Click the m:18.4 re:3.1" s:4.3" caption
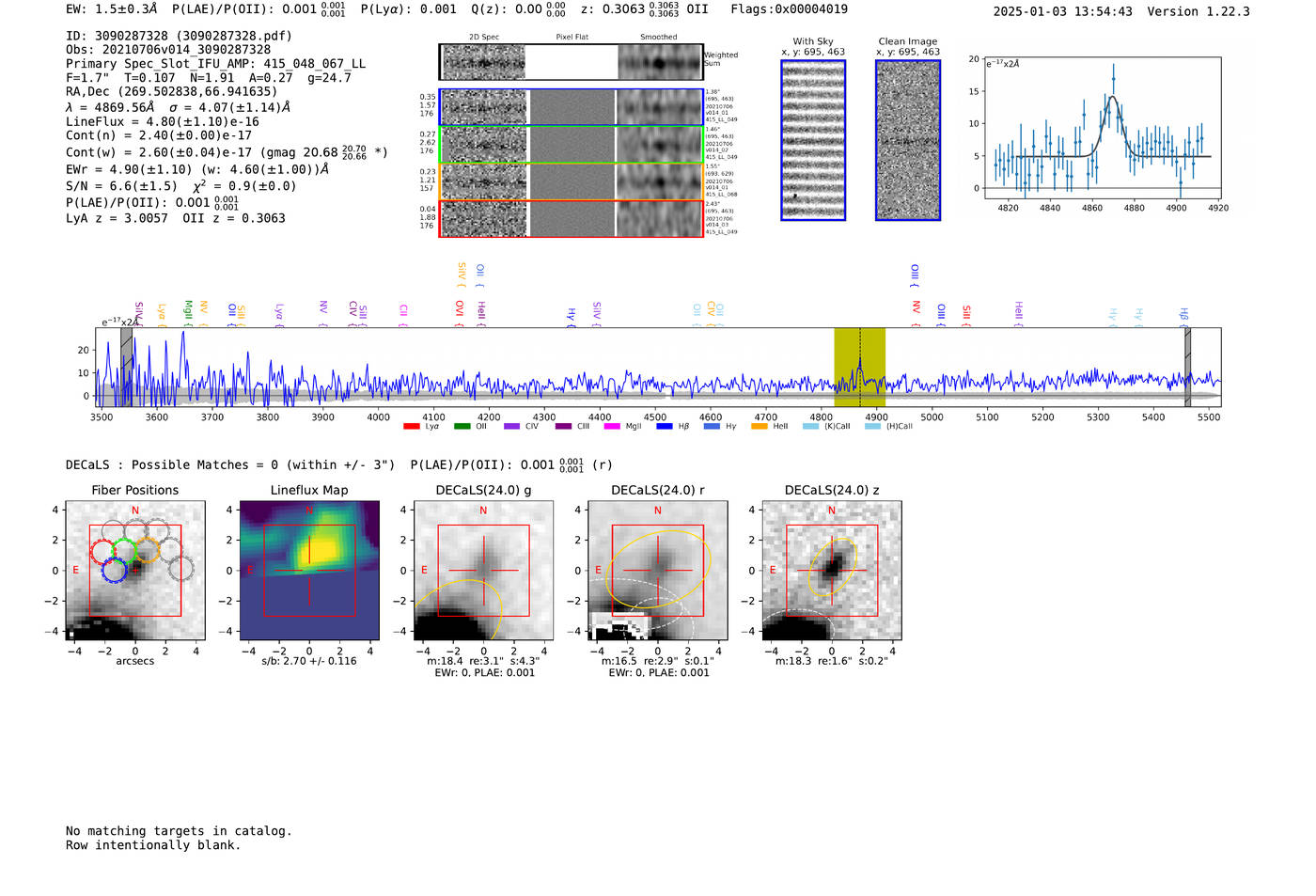 (x=484, y=661)
